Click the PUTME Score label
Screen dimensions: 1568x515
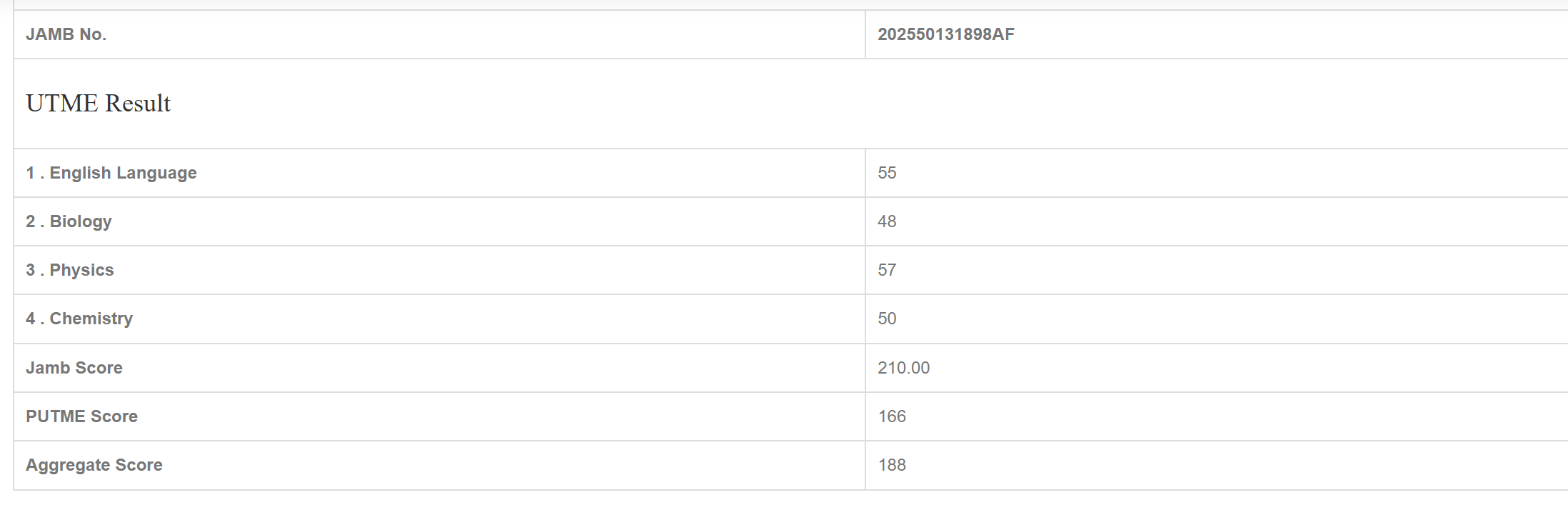[x=81, y=416]
